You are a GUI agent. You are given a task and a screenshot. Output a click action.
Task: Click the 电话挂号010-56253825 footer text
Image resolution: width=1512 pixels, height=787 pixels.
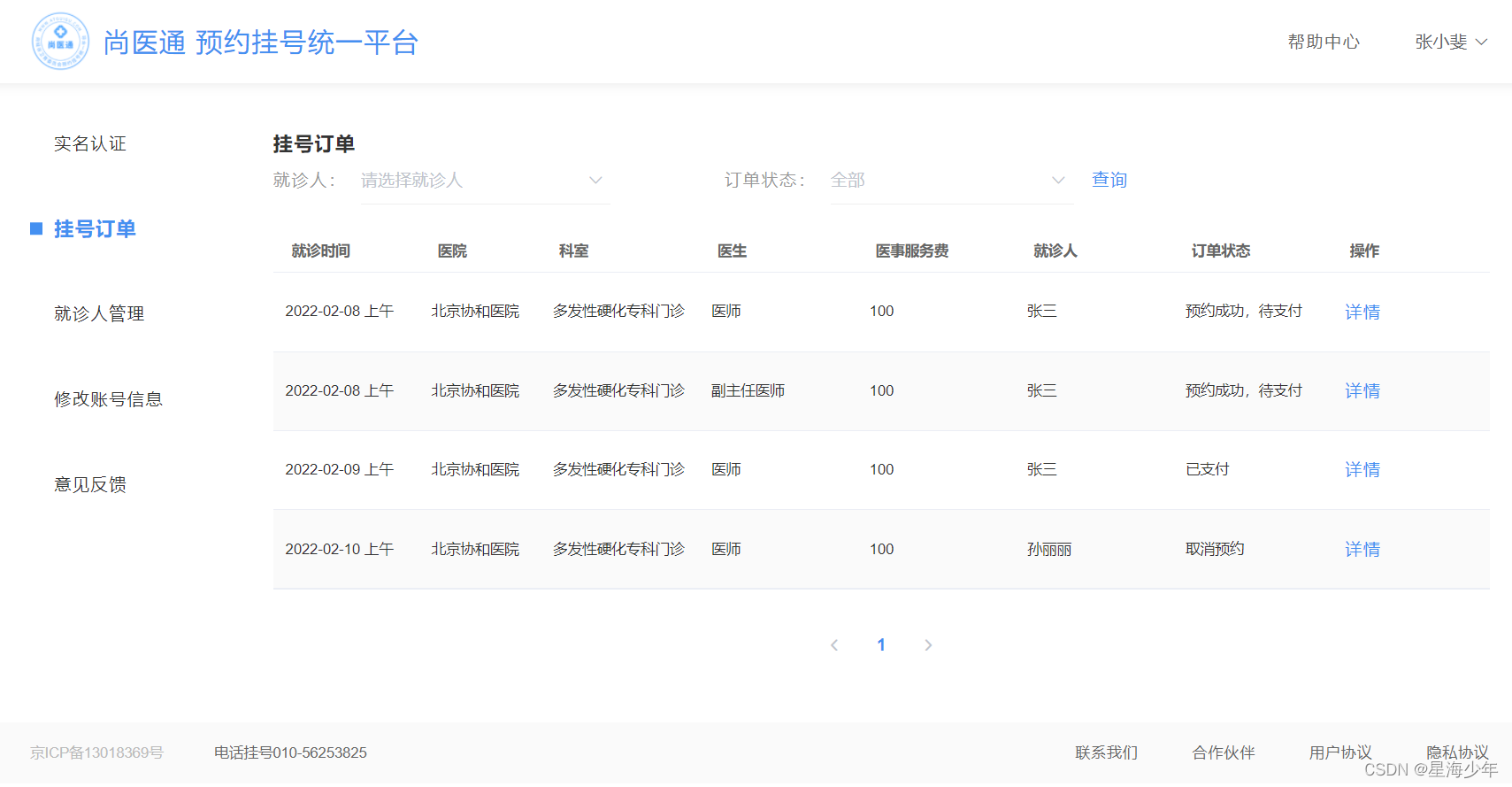coord(290,752)
